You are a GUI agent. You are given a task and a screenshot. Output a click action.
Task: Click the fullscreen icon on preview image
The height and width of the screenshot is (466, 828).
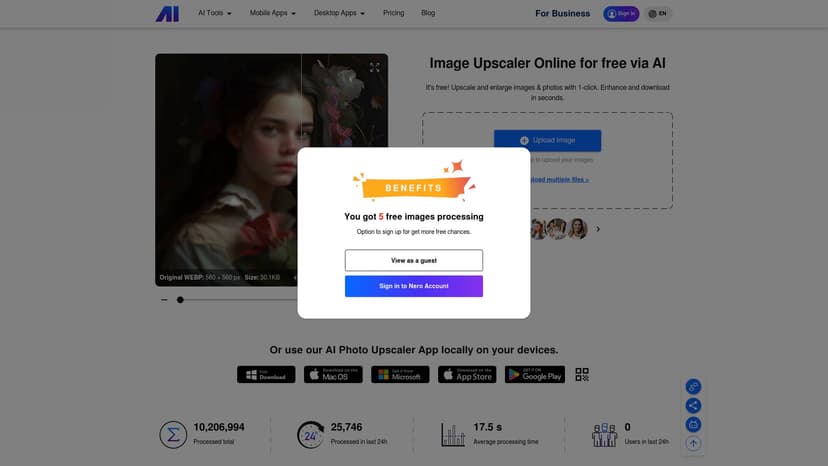(374, 67)
